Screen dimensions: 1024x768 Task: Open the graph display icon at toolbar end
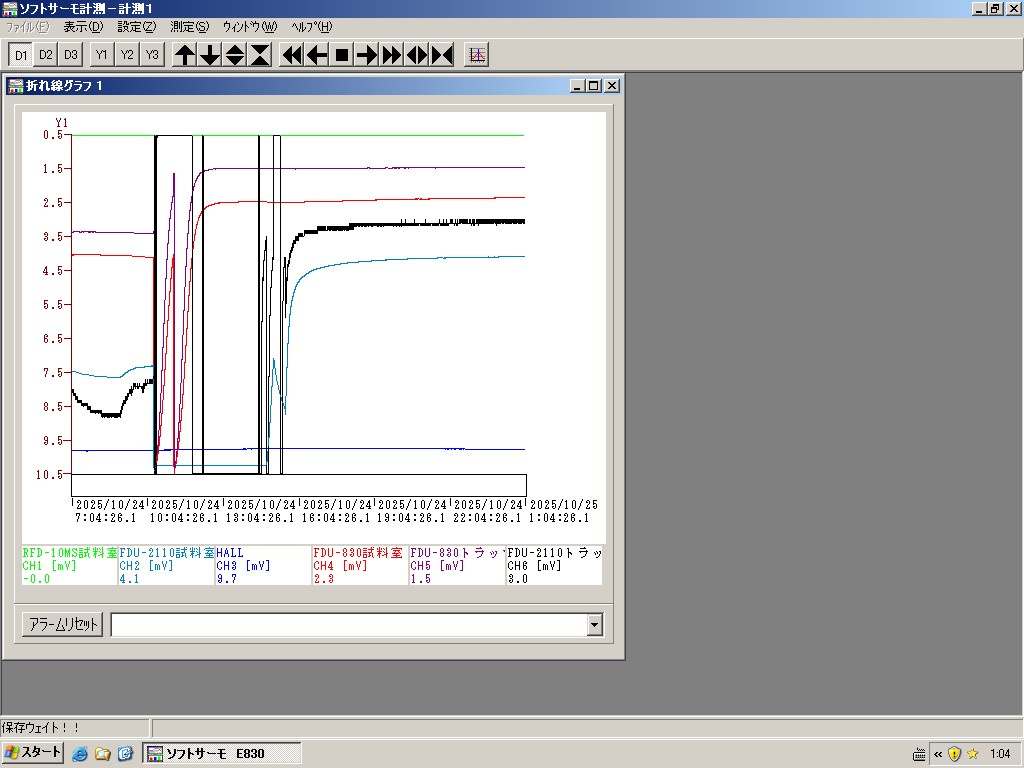tap(477, 55)
